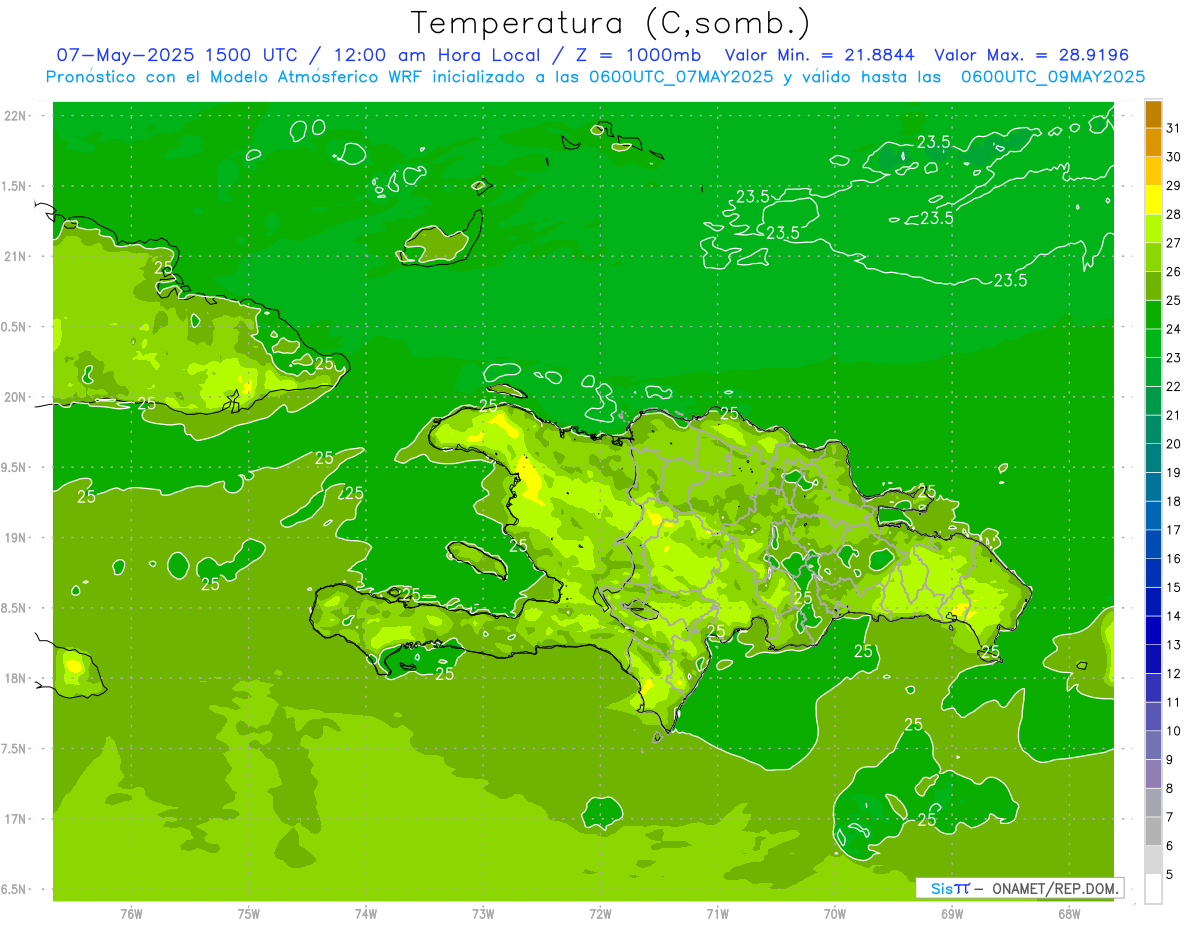Click the "Z = 1000mb" level label
This screenshot has height=927, width=1200.
pos(637,55)
